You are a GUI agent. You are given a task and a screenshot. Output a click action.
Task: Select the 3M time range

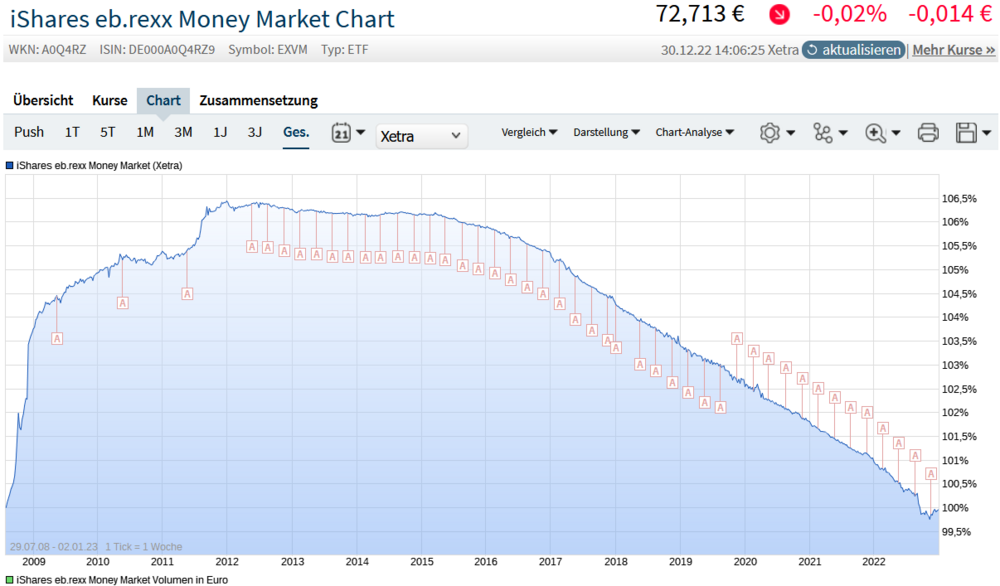(183, 132)
